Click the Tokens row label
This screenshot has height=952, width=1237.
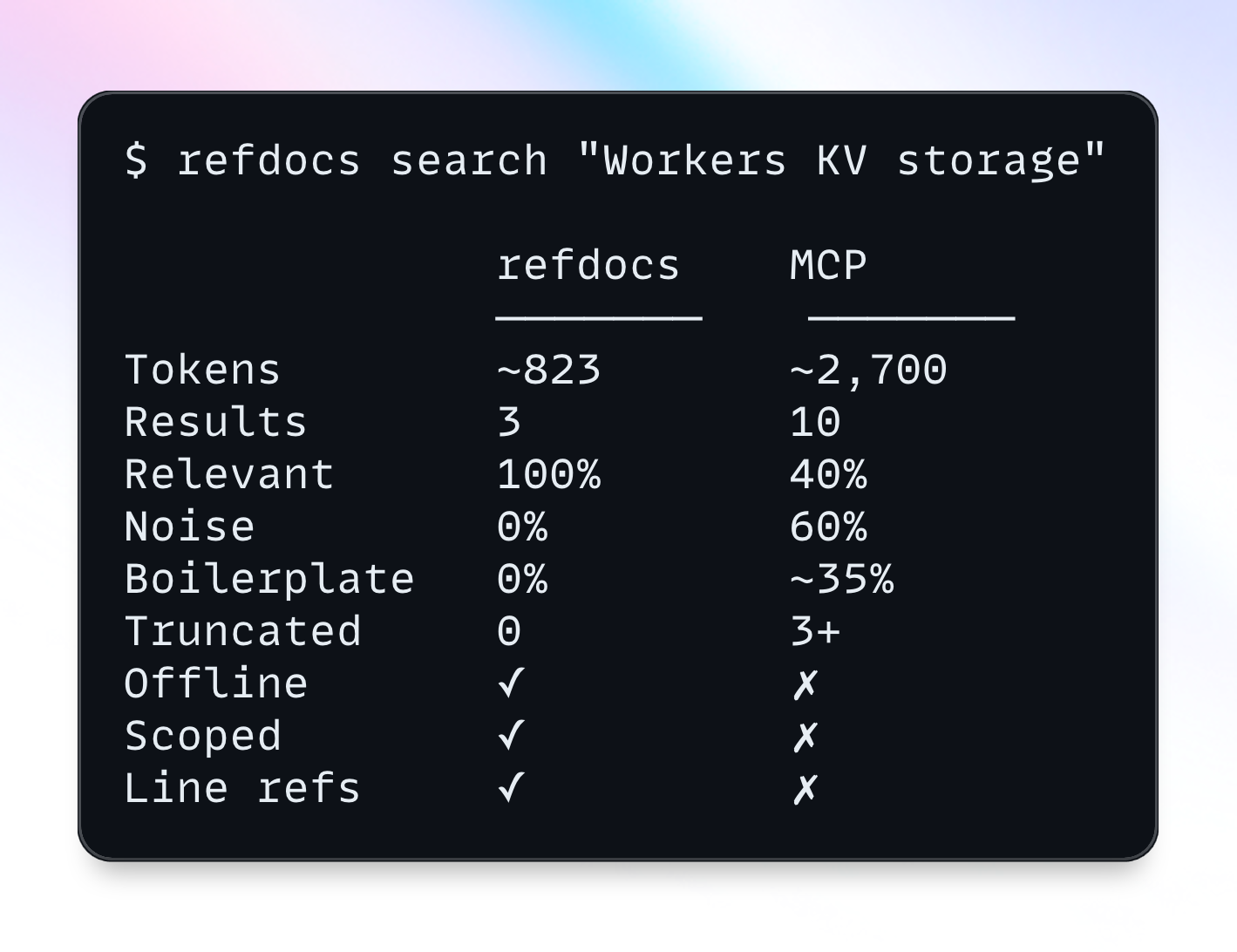click(x=202, y=370)
